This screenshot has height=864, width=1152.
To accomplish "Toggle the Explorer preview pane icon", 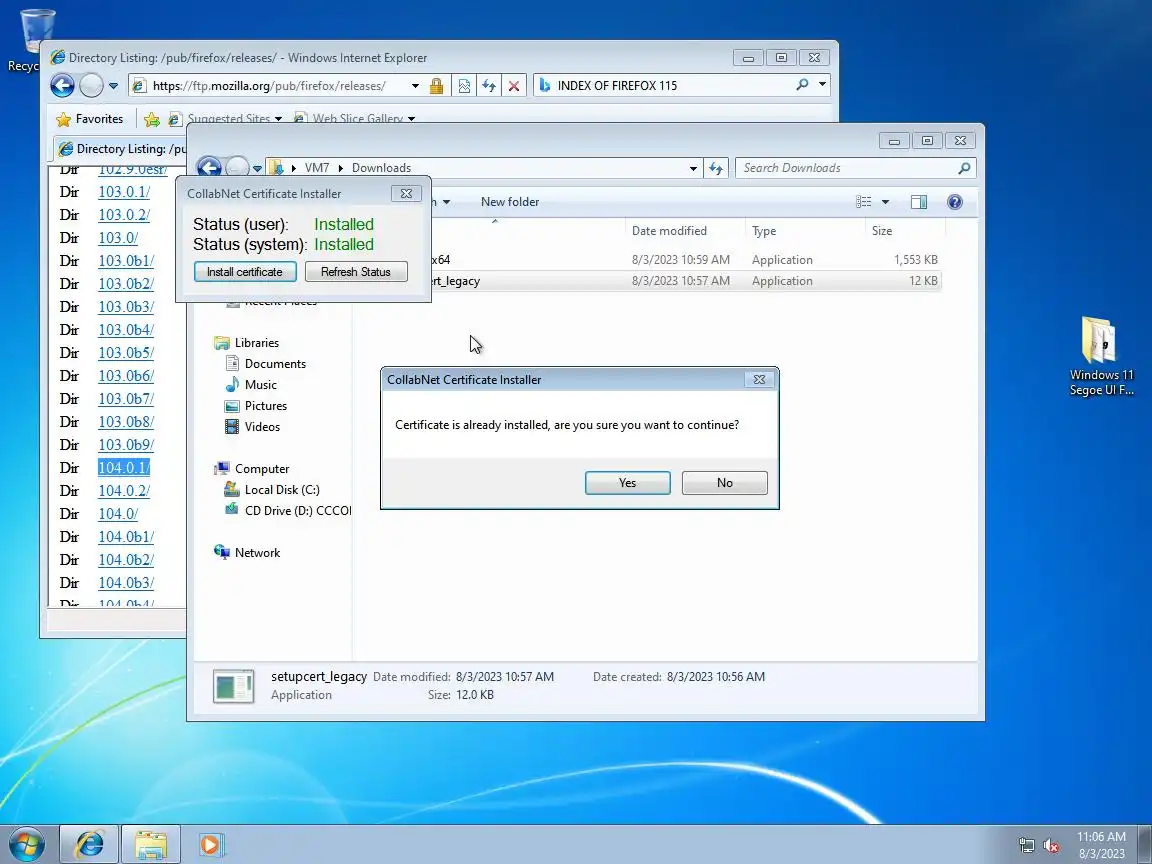I will coord(918,202).
